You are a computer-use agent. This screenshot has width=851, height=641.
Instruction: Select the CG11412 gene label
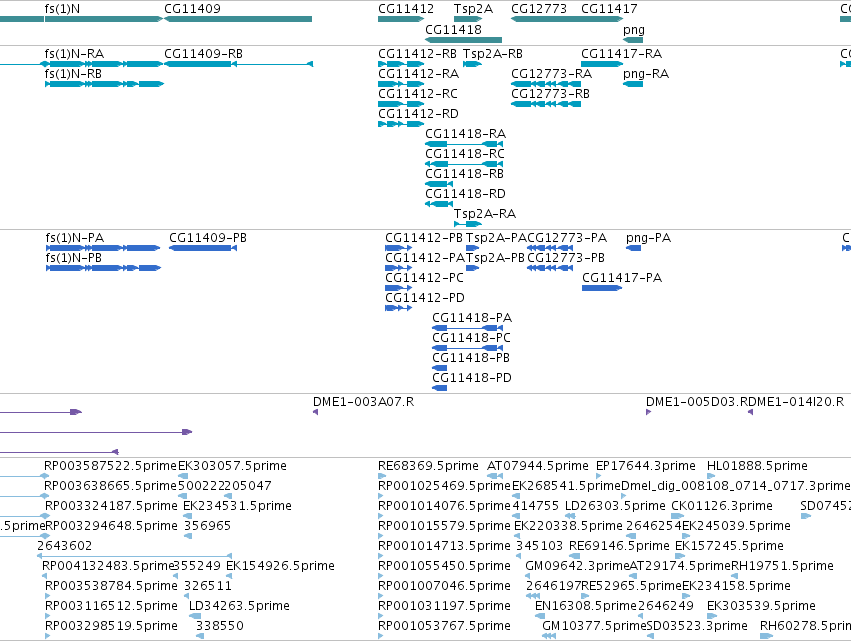(406, 9)
